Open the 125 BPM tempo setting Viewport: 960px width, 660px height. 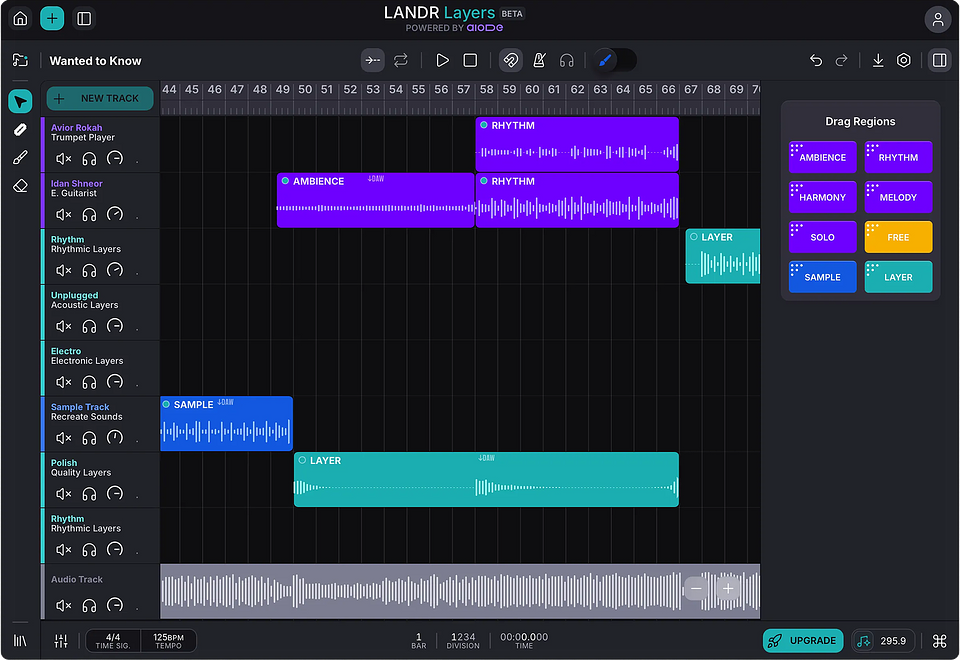coord(168,641)
